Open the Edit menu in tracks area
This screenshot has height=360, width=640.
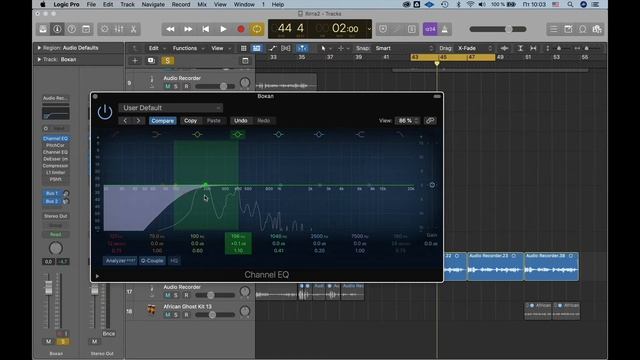point(156,48)
